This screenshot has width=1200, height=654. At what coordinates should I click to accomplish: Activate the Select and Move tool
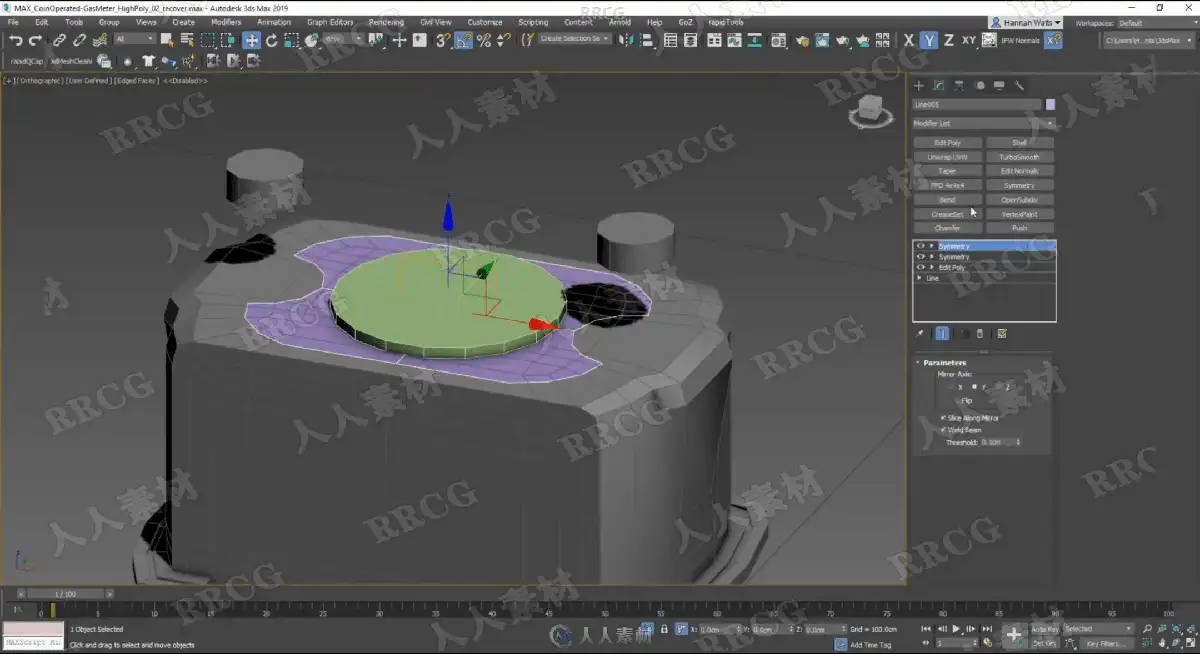[x=251, y=40]
